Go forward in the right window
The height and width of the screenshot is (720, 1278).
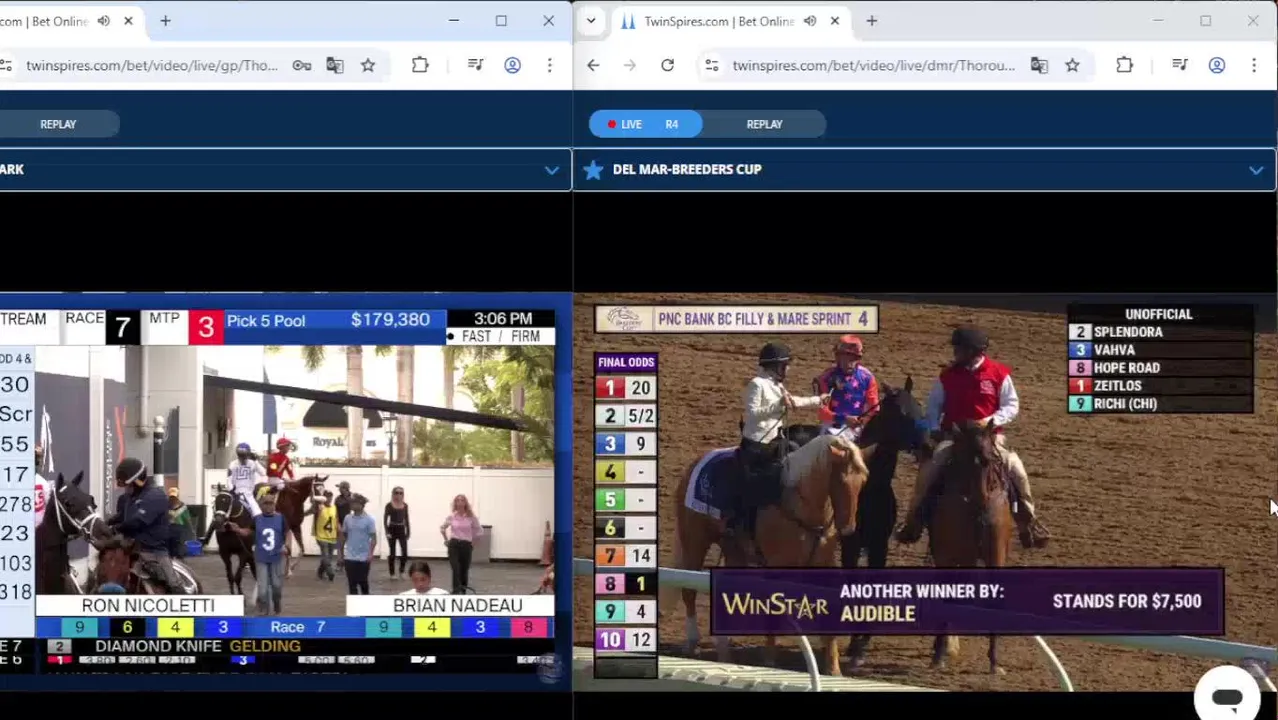[x=629, y=66]
